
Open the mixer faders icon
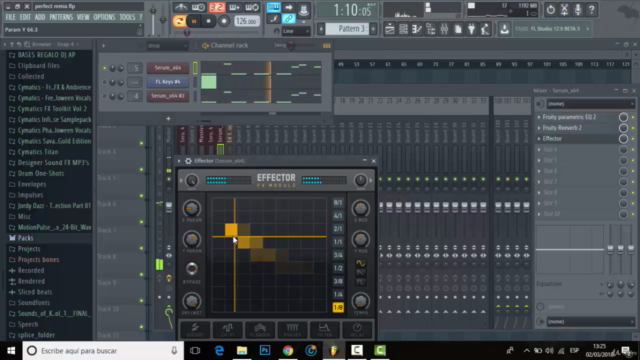click(444, 29)
